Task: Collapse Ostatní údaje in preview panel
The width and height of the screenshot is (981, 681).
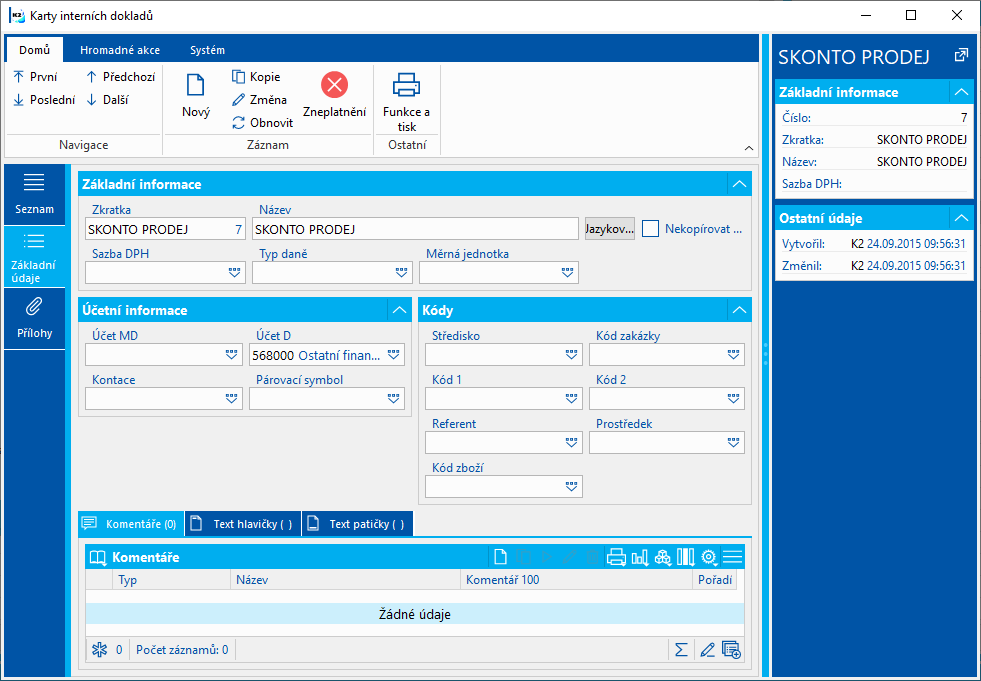Action: pos(961,218)
